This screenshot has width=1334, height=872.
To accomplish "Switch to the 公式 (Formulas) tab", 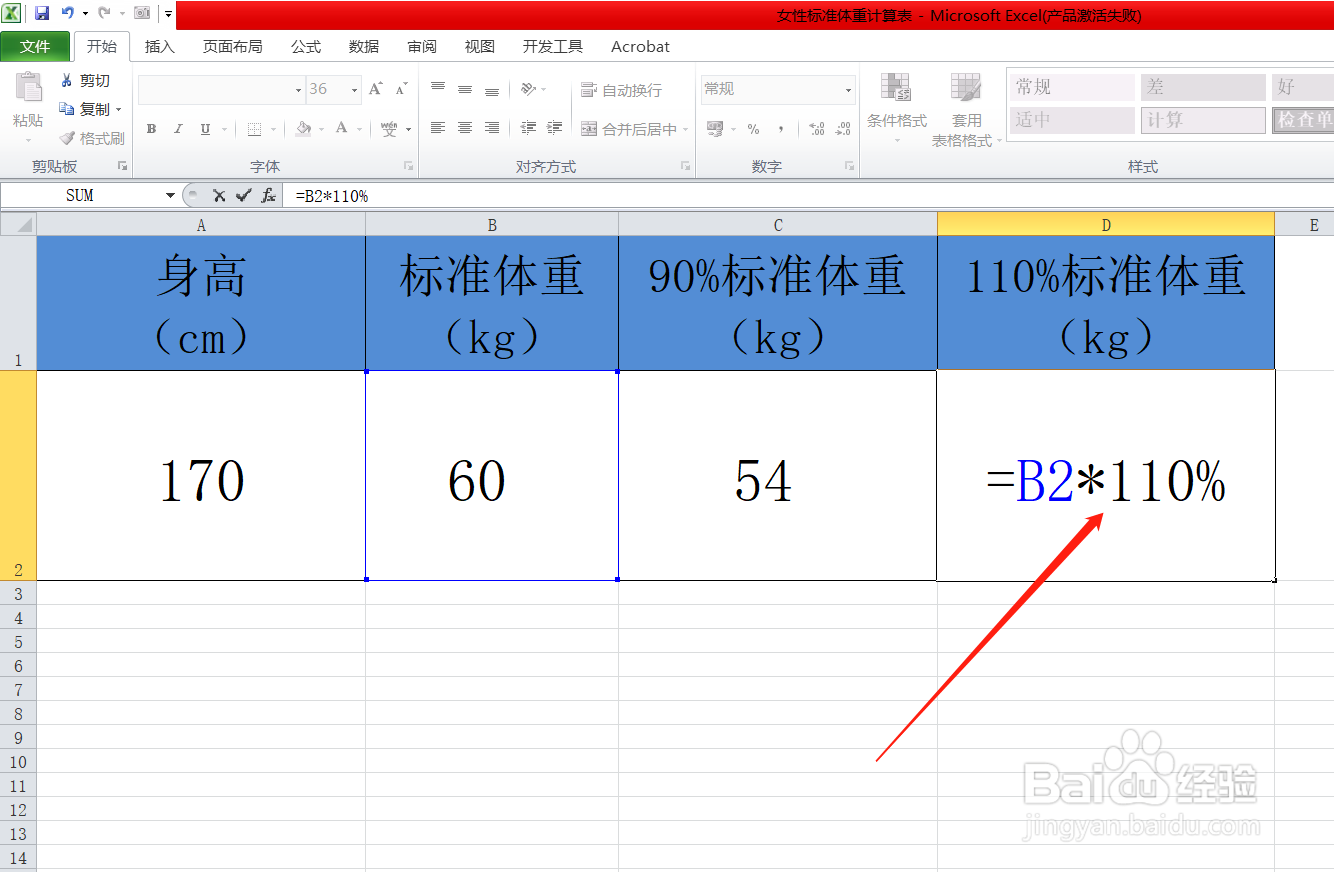I will tap(306, 47).
